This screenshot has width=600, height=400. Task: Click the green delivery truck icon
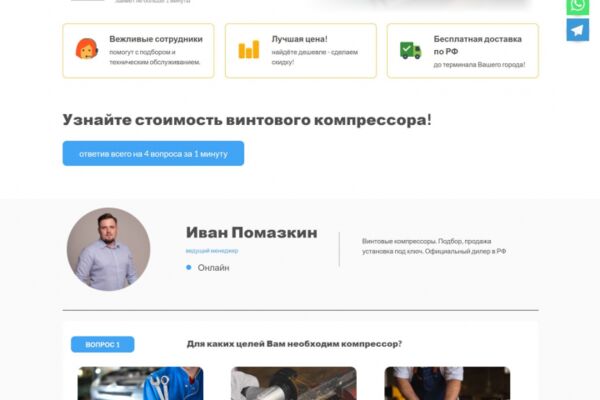tap(411, 50)
